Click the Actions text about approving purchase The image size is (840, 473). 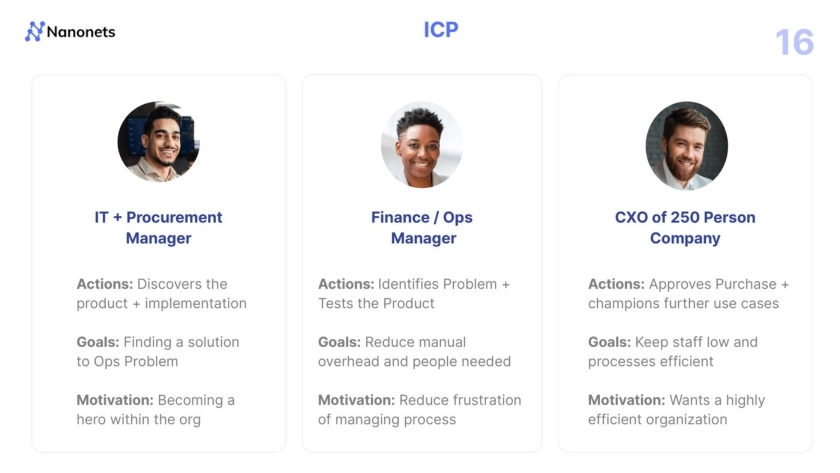click(688, 294)
